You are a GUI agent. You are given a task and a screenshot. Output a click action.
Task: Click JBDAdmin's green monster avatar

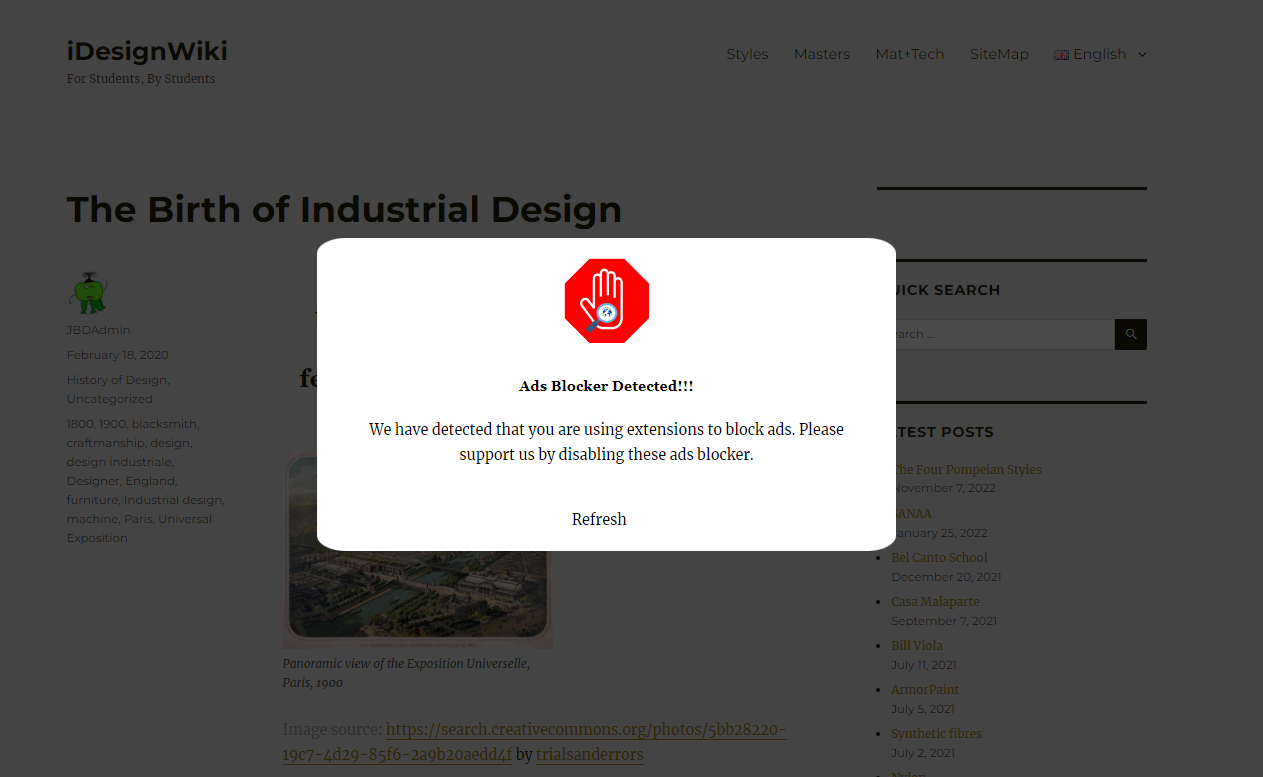coord(88,292)
